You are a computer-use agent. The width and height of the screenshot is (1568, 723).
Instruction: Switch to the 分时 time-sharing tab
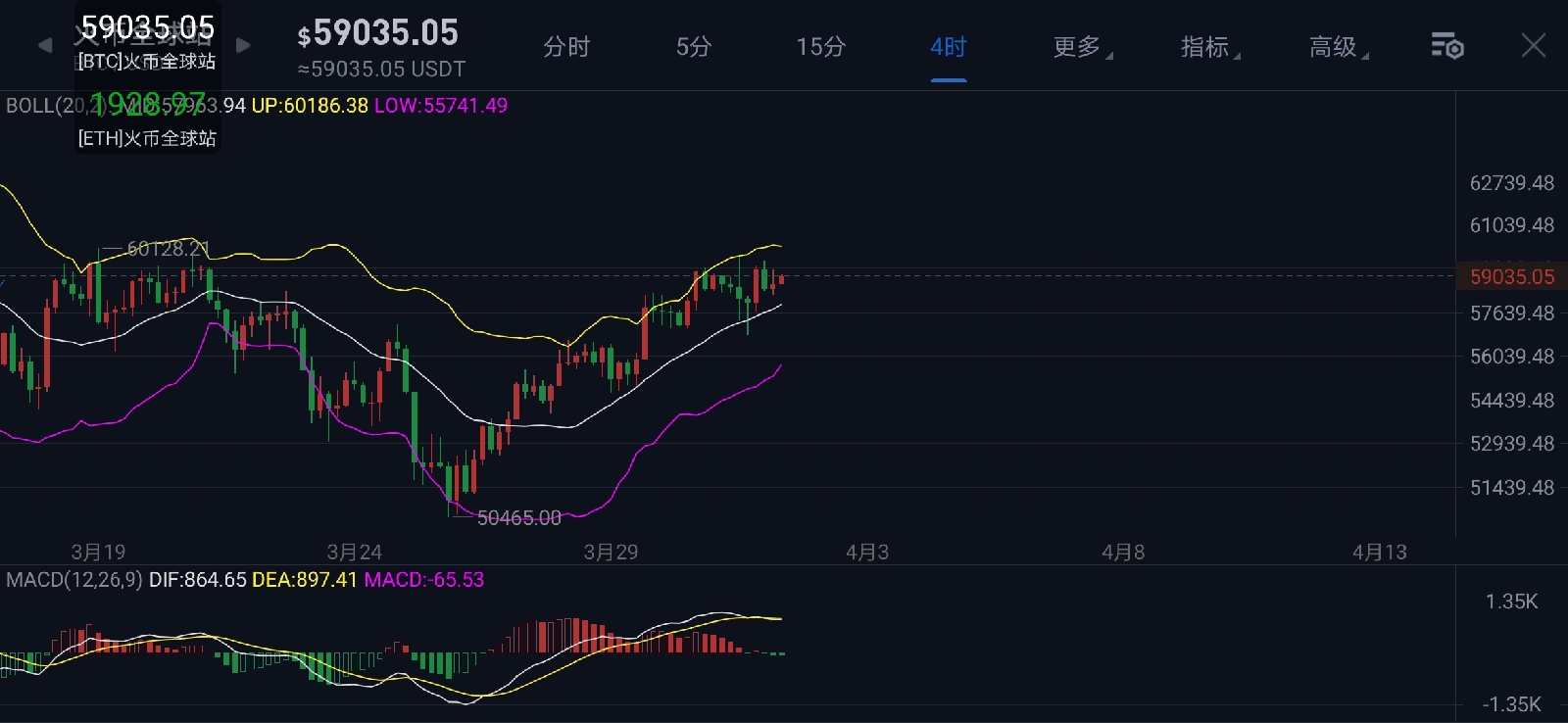pyautogui.click(x=566, y=47)
